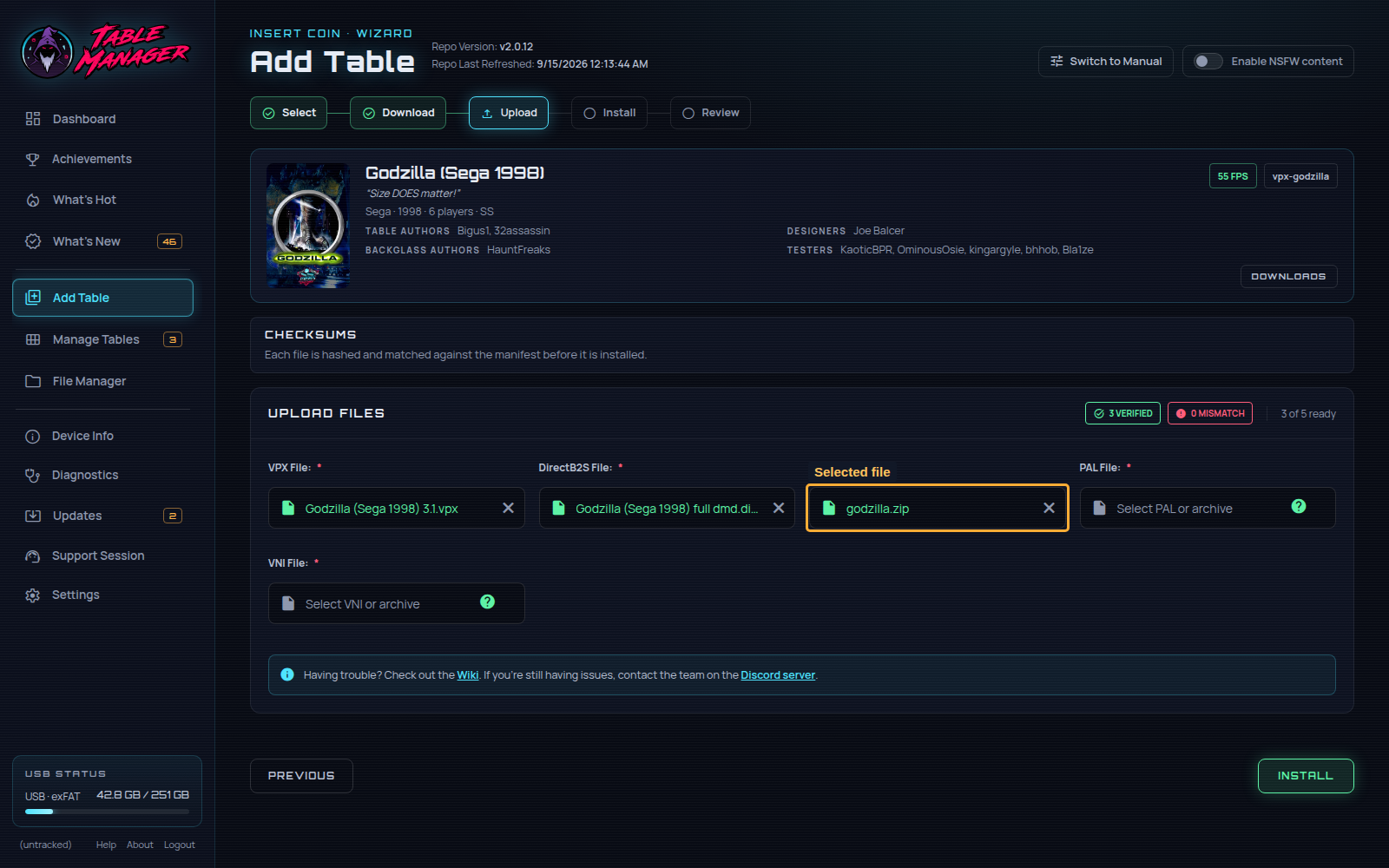Click the USB storage usage bar
Viewport: 1389px width, 868px height.
pyautogui.click(x=107, y=812)
